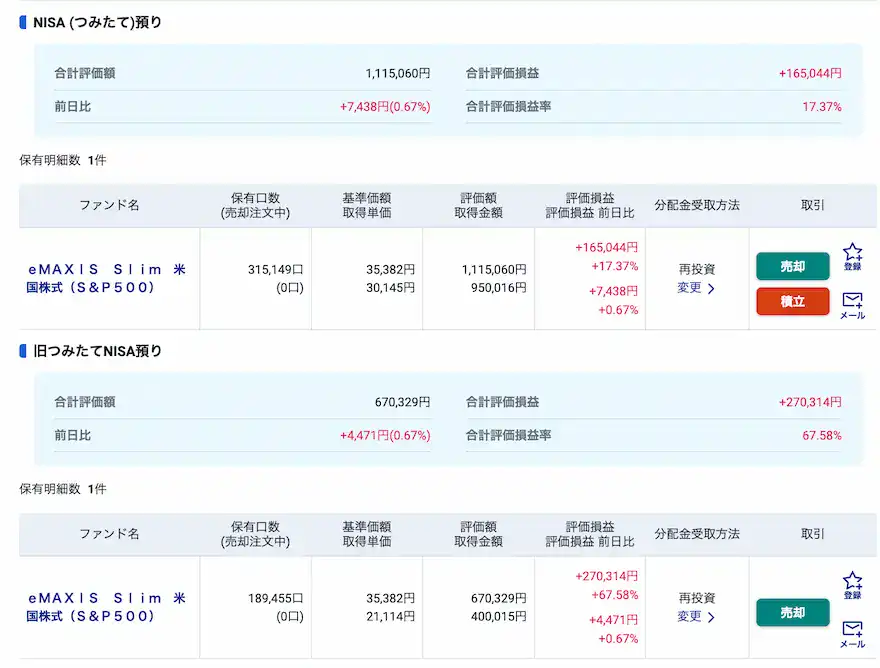Click the NISA (つみたて)預り section heading
Viewport: 880px width, 668px height.
click(x=97, y=22)
